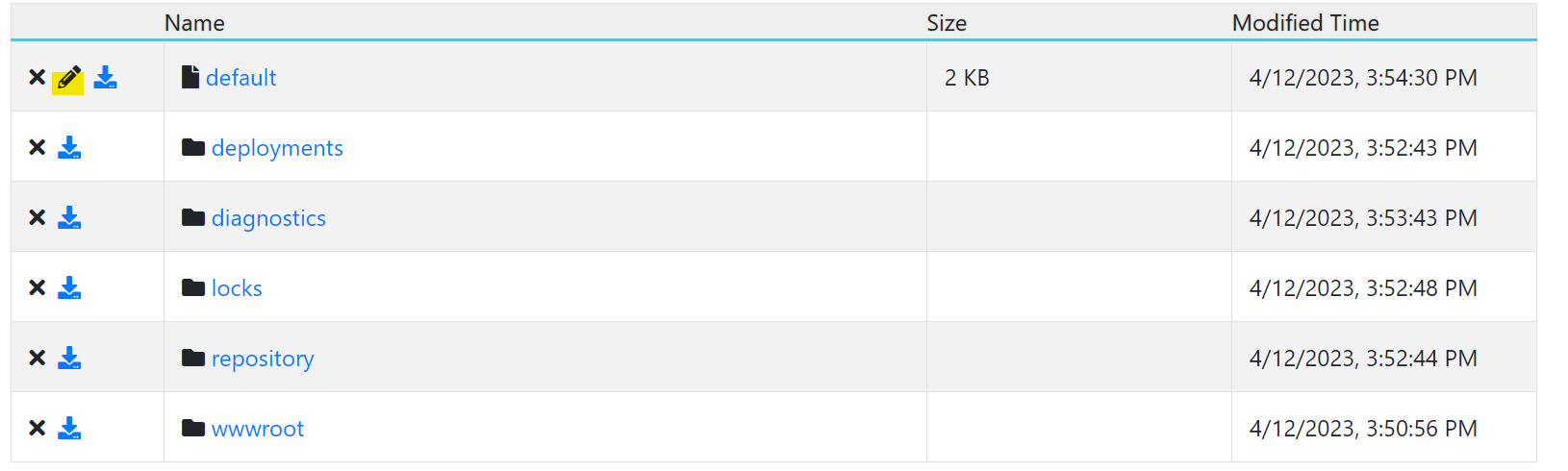Open the locks folder

[x=237, y=288]
